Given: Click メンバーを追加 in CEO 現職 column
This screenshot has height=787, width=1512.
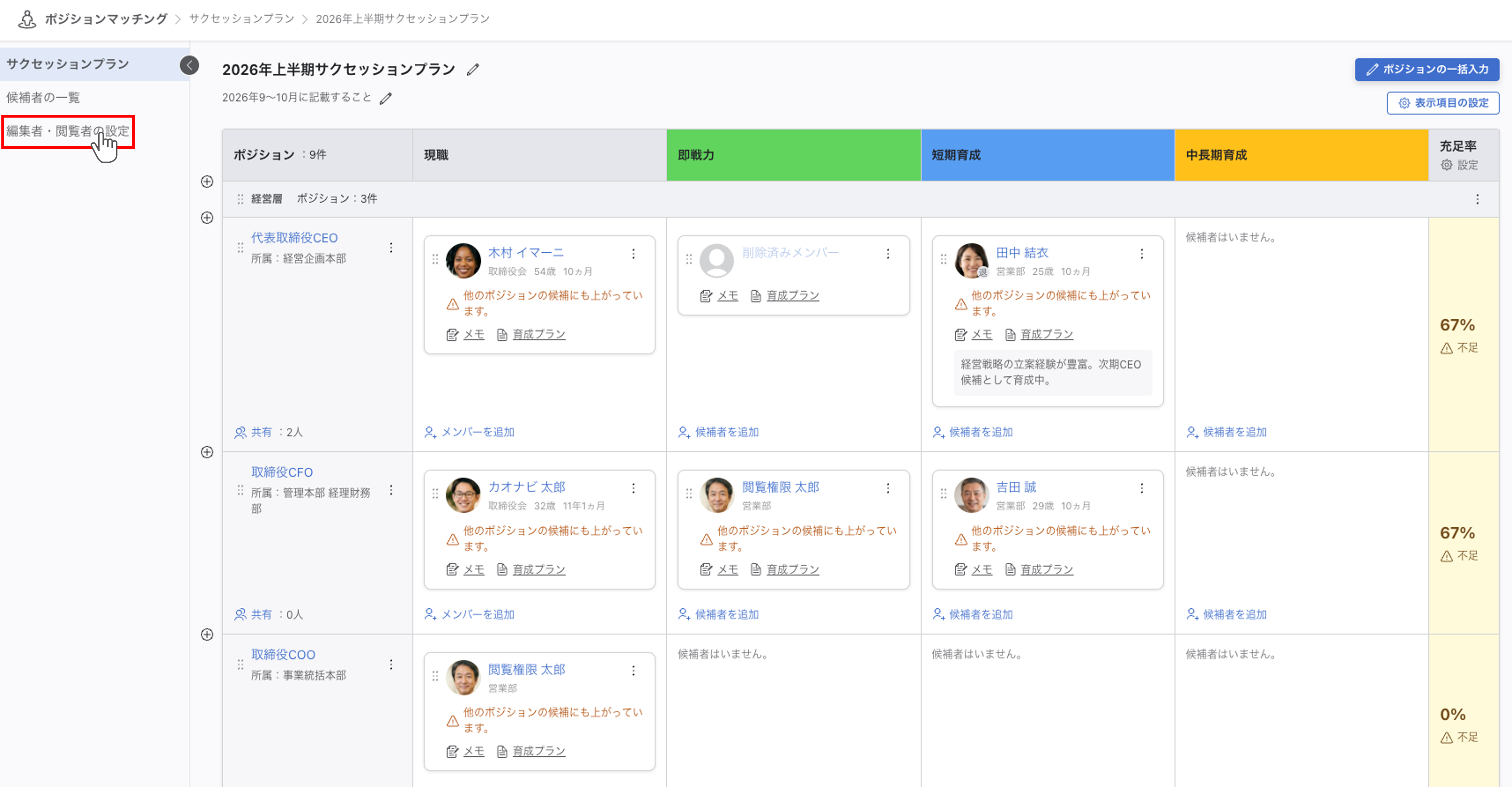Looking at the screenshot, I should (469, 432).
